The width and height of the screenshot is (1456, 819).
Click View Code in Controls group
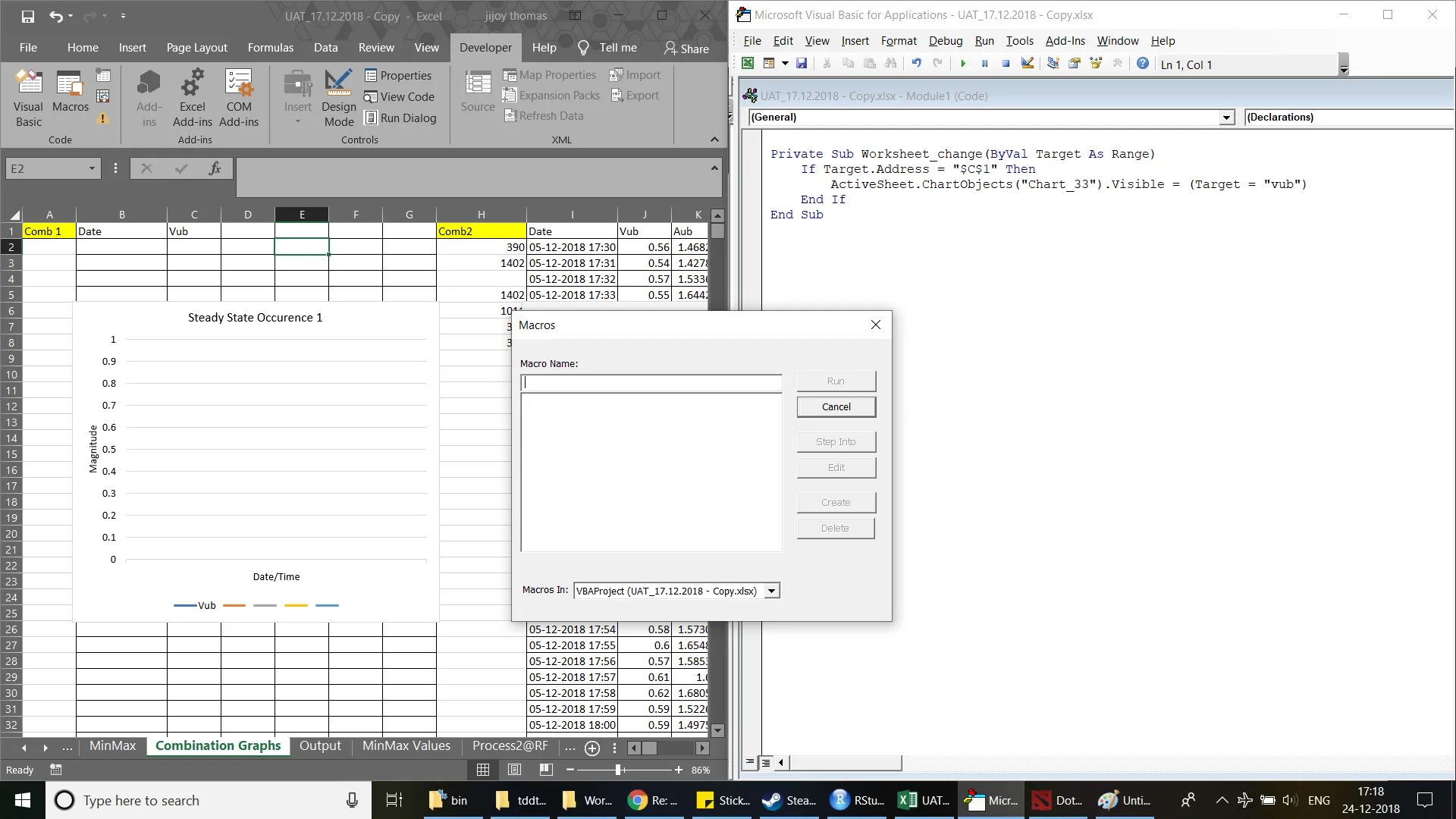pos(399,96)
